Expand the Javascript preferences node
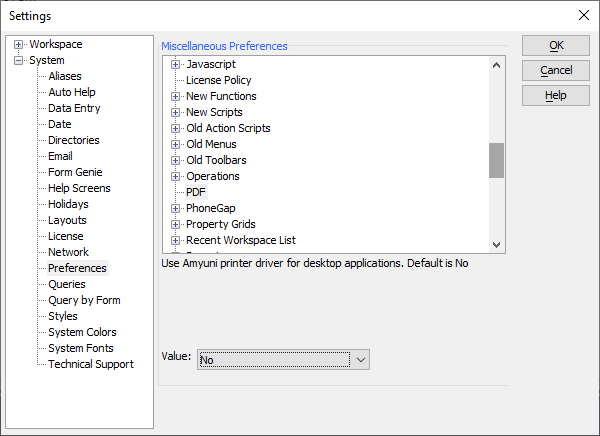This screenshot has width=600, height=436. pyautogui.click(x=175, y=64)
